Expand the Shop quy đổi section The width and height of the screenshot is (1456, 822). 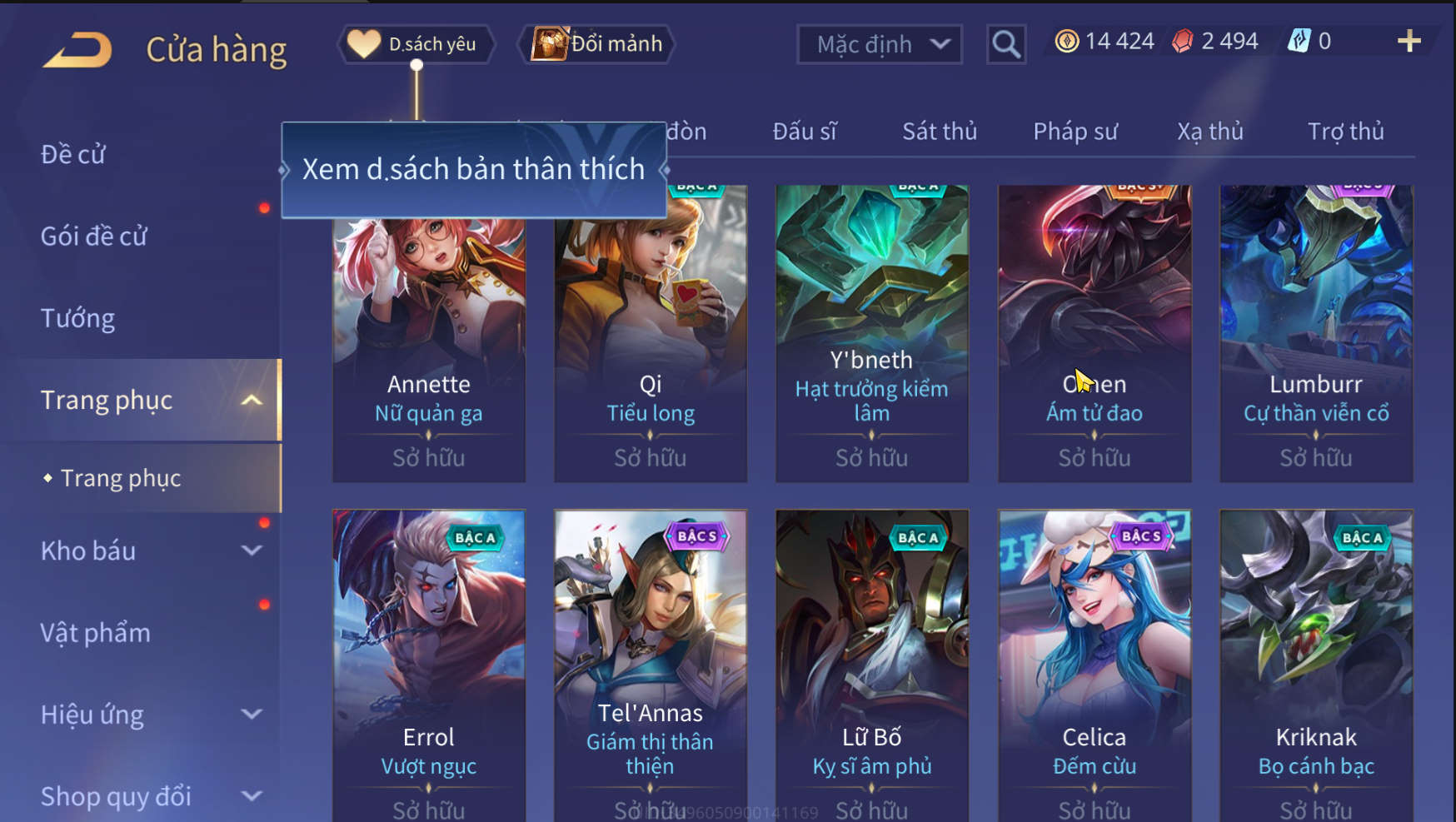pos(252,796)
